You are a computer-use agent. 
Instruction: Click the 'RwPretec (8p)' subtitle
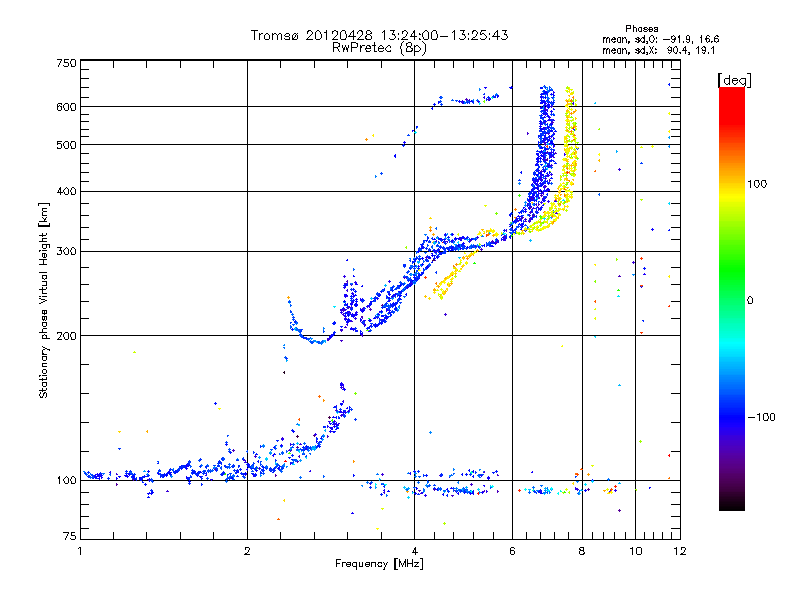379,48
